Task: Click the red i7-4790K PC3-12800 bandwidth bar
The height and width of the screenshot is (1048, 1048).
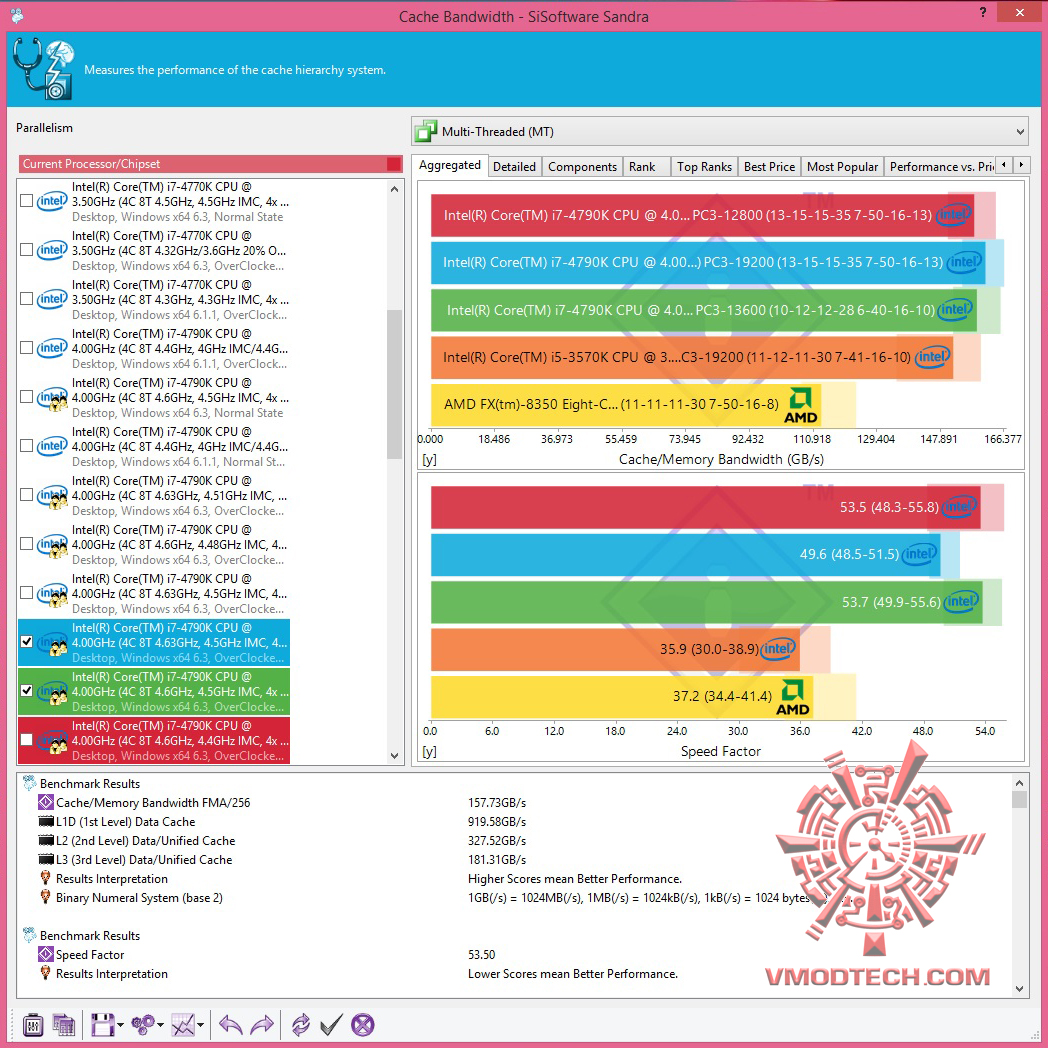Action: pos(702,215)
